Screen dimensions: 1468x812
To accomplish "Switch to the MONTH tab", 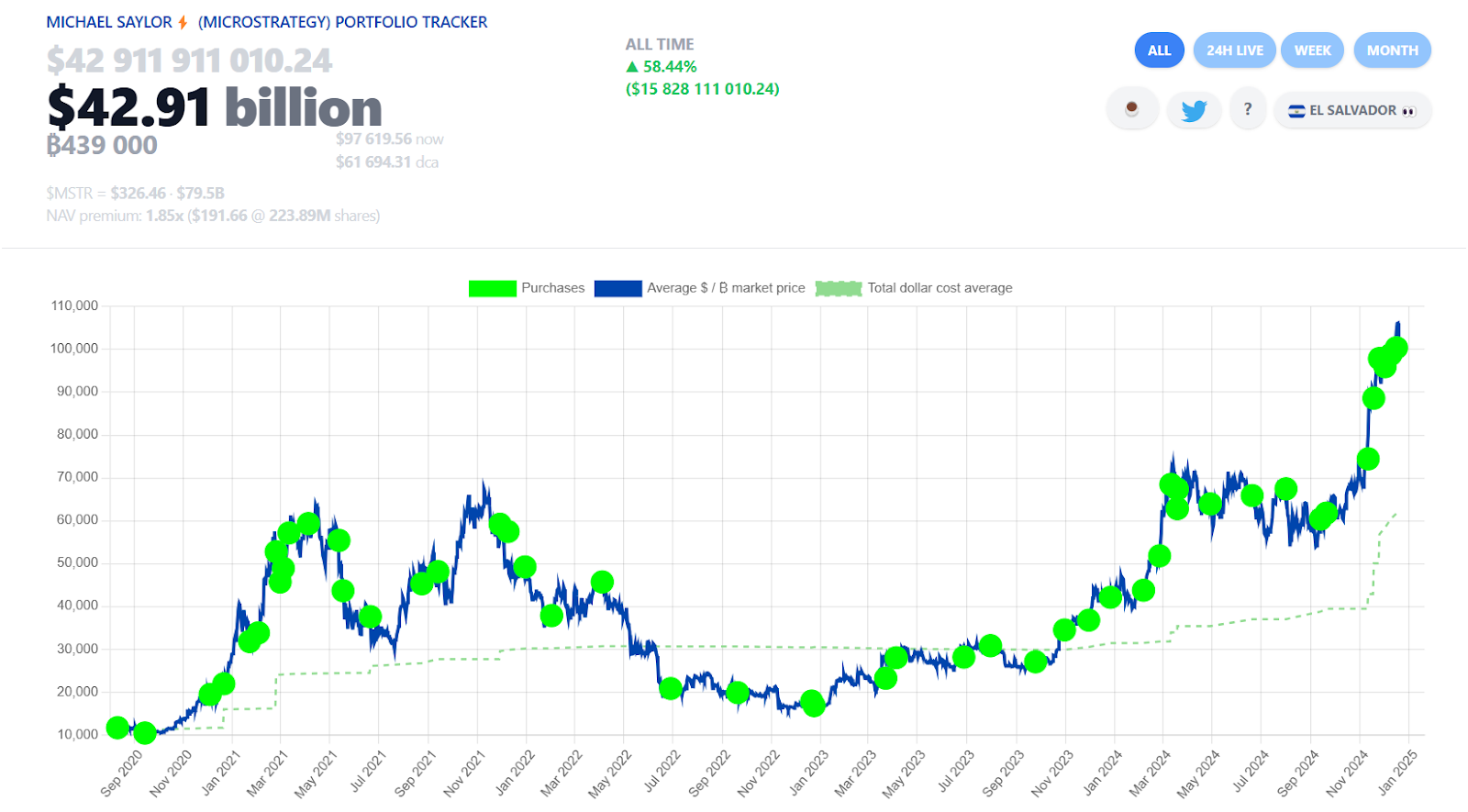I will pyautogui.click(x=1393, y=50).
